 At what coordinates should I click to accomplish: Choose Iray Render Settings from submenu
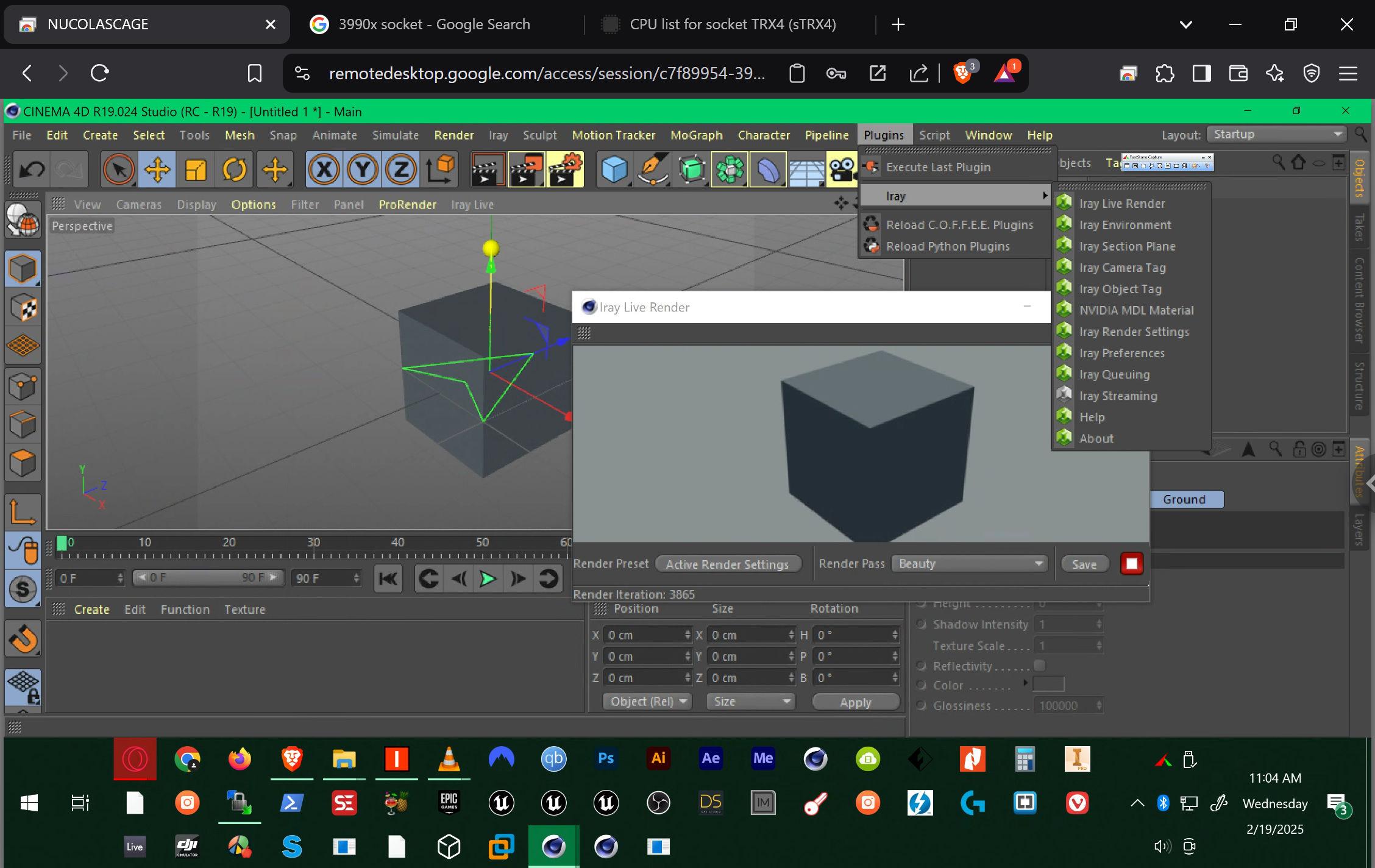(x=1134, y=332)
